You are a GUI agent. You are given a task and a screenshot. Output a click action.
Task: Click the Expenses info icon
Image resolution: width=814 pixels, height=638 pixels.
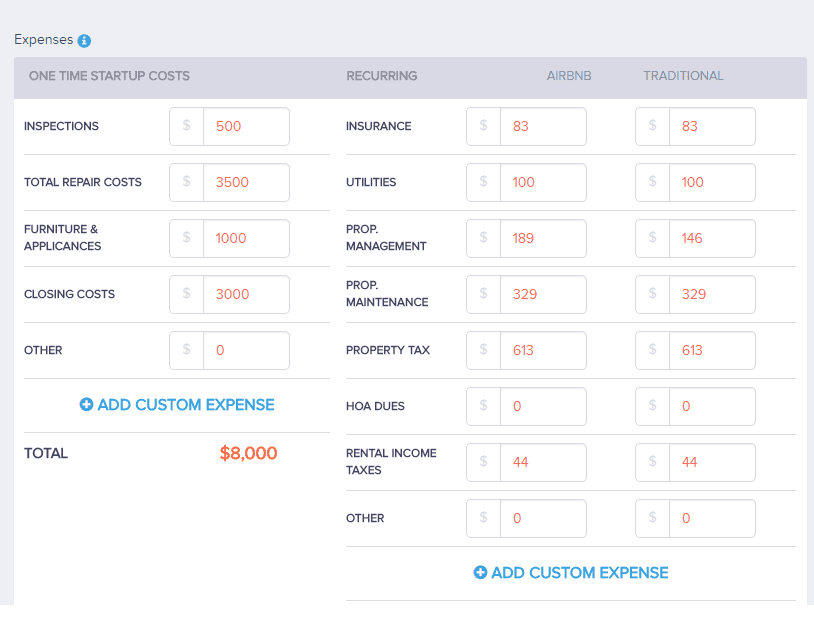click(84, 41)
